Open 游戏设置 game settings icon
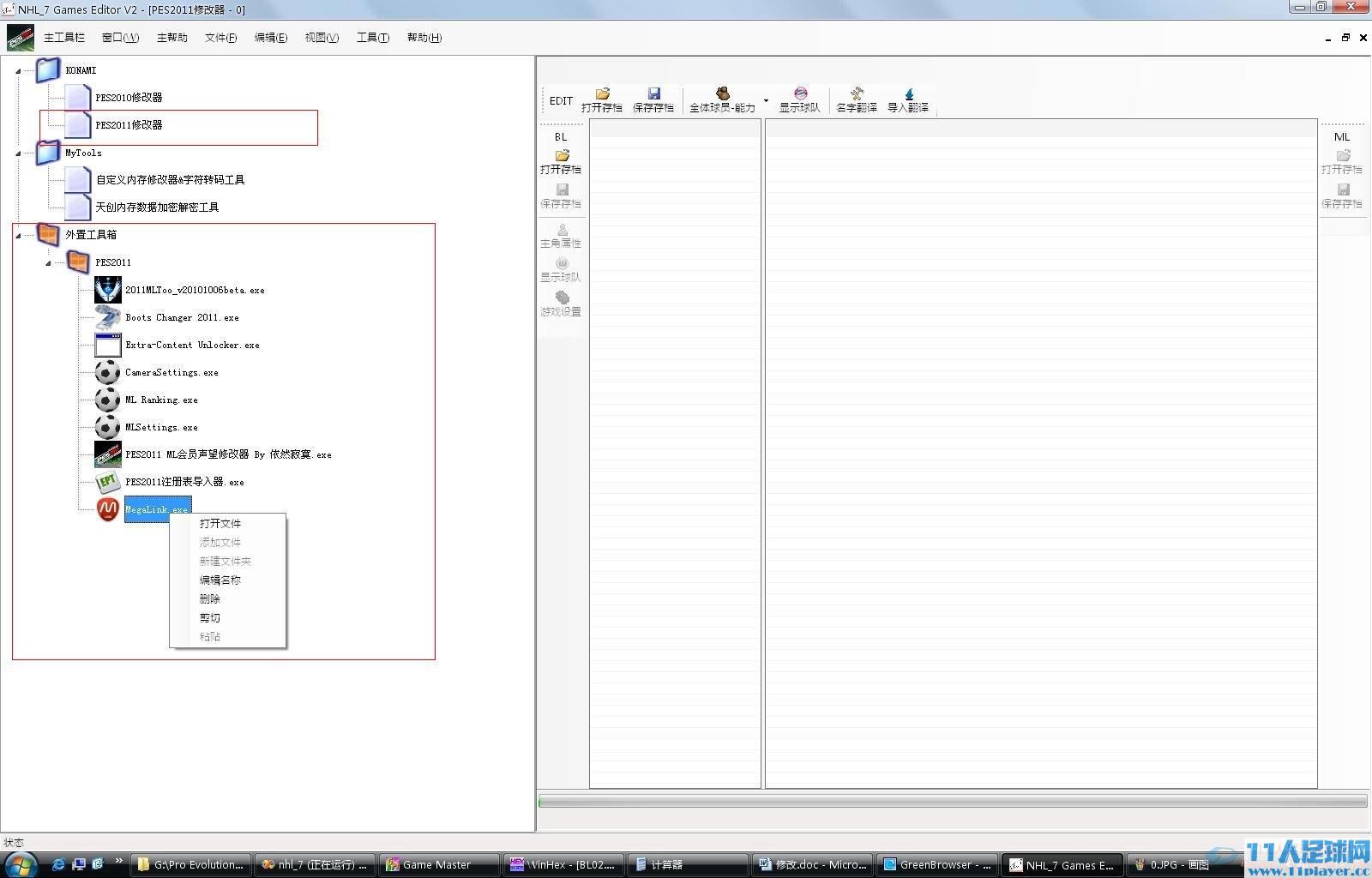Screen dimensions: 1372x878 coord(561,304)
